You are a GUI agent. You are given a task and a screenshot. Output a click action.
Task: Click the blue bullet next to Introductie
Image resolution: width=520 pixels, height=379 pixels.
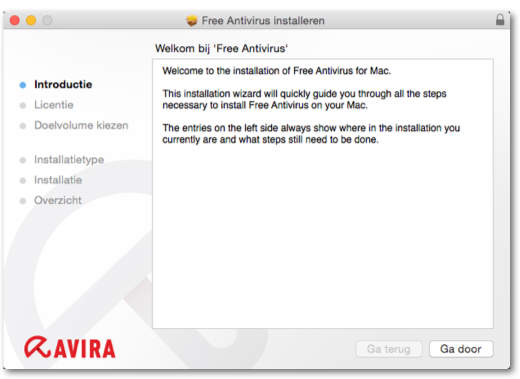click(23, 85)
